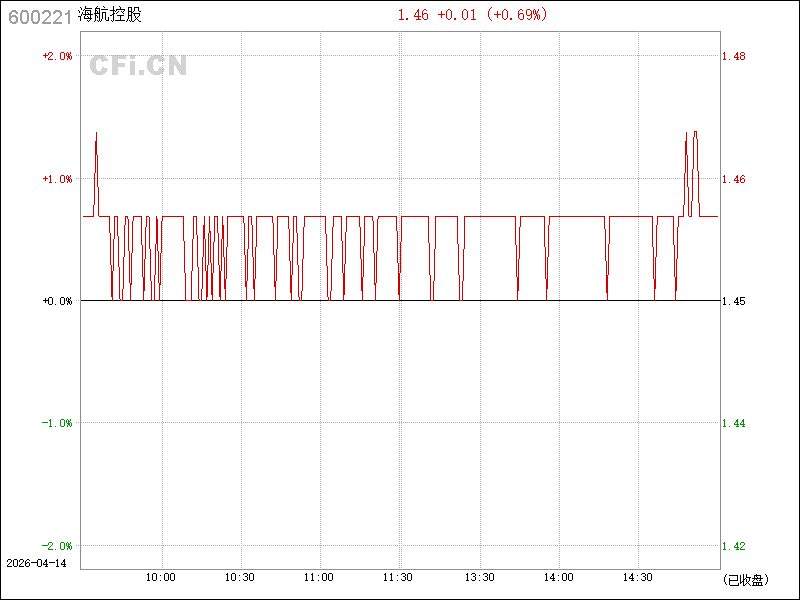Click the stock name 海航控股
The width and height of the screenshot is (800, 600).
[x=109, y=16]
